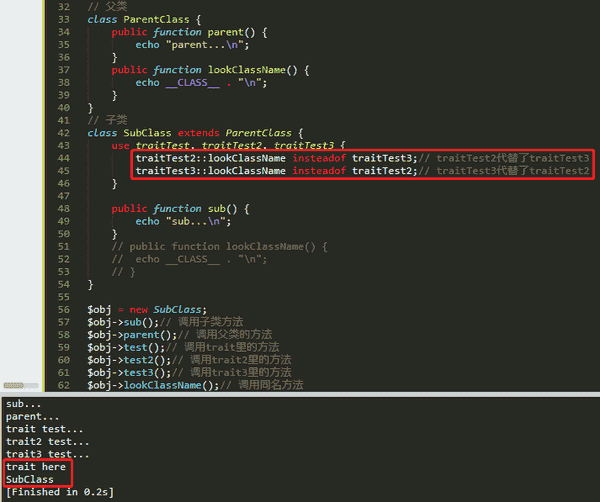Click line number 47 in the gutter
This screenshot has height=502, width=600.
[x=64, y=196]
